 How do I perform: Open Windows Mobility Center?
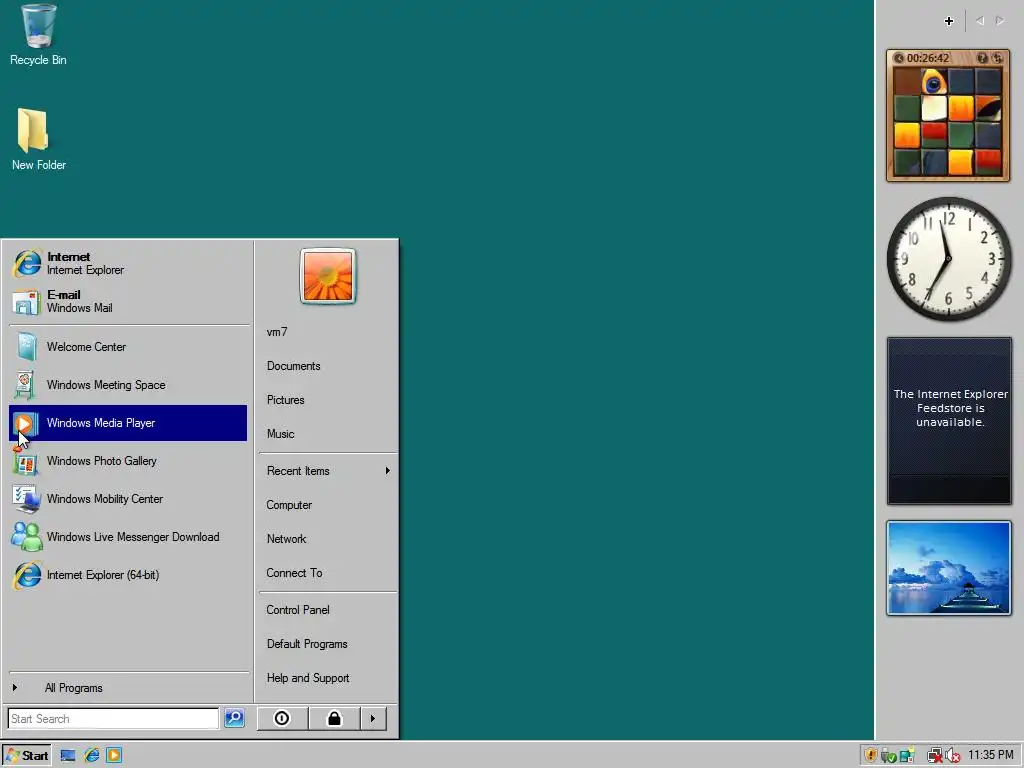(129, 499)
